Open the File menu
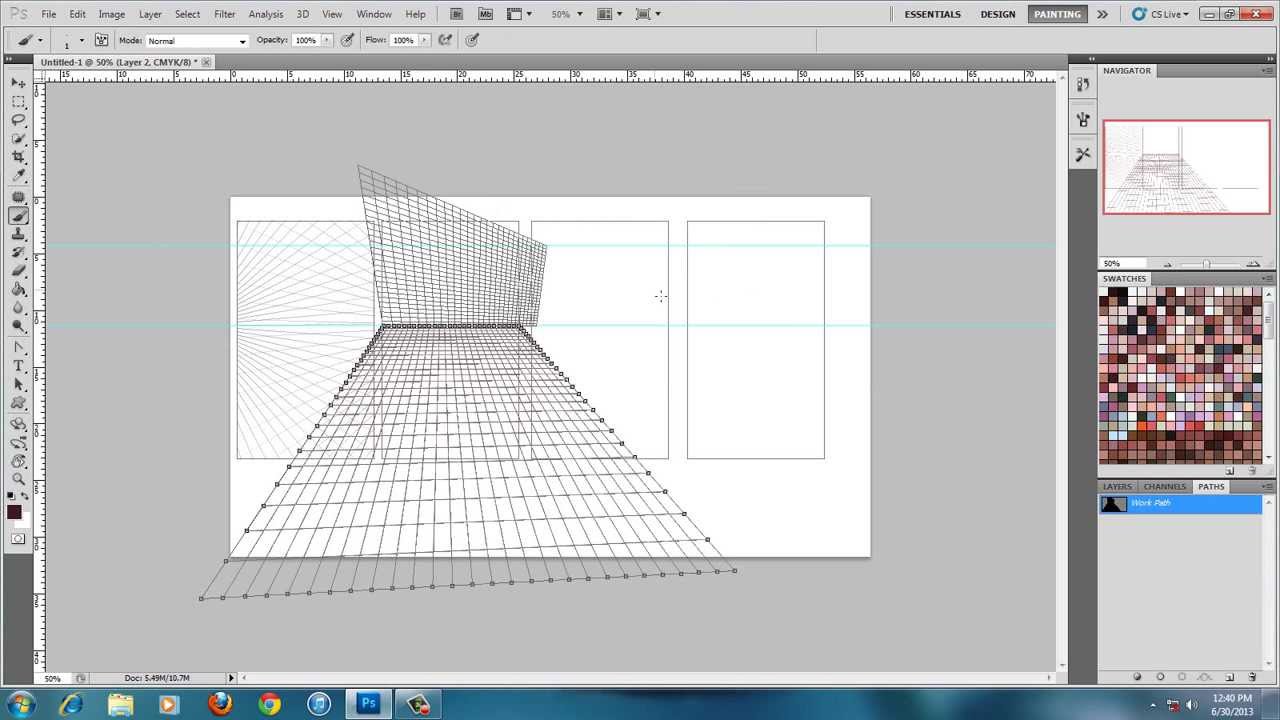This screenshot has width=1280, height=720. pos(48,14)
